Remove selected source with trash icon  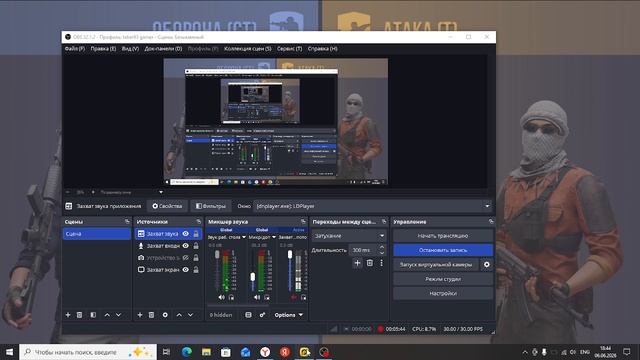point(151,315)
